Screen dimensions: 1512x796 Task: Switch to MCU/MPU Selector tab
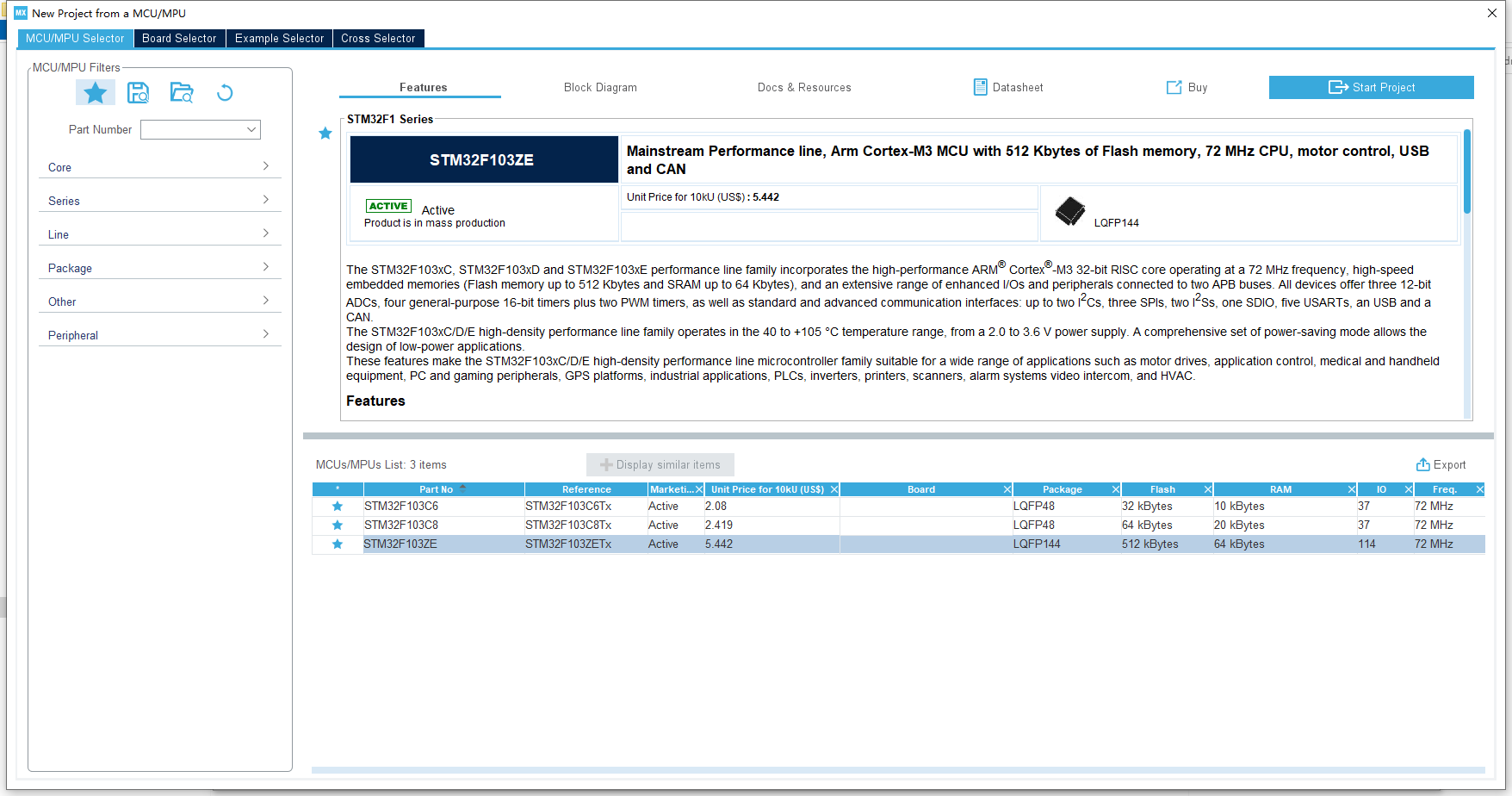point(75,38)
